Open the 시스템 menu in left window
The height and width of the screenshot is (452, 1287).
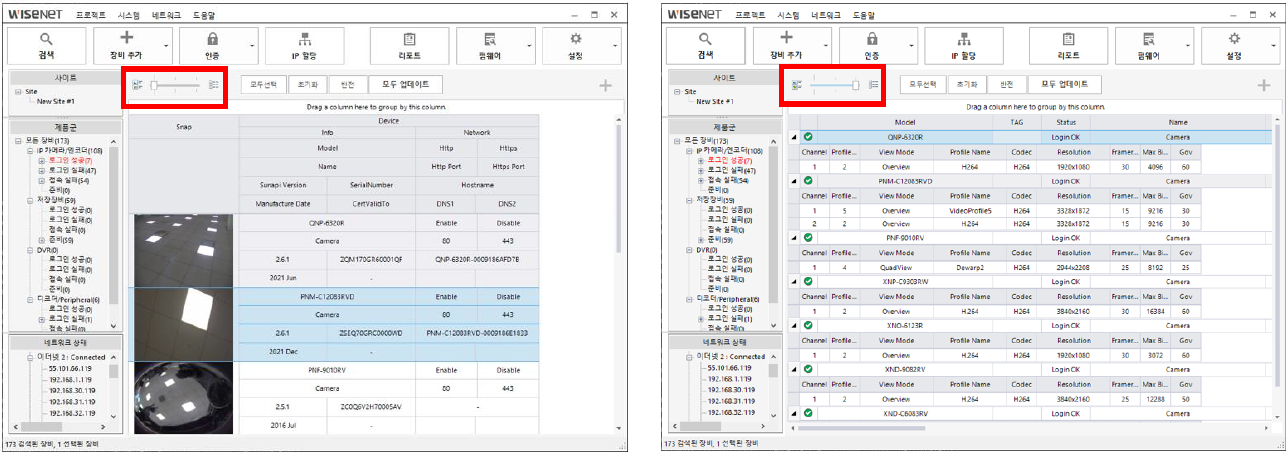coord(128,16)
